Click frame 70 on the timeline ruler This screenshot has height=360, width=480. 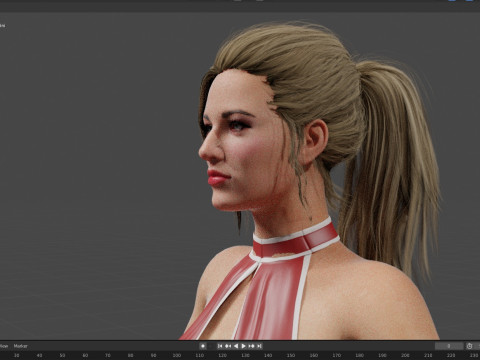coord(108,356)
